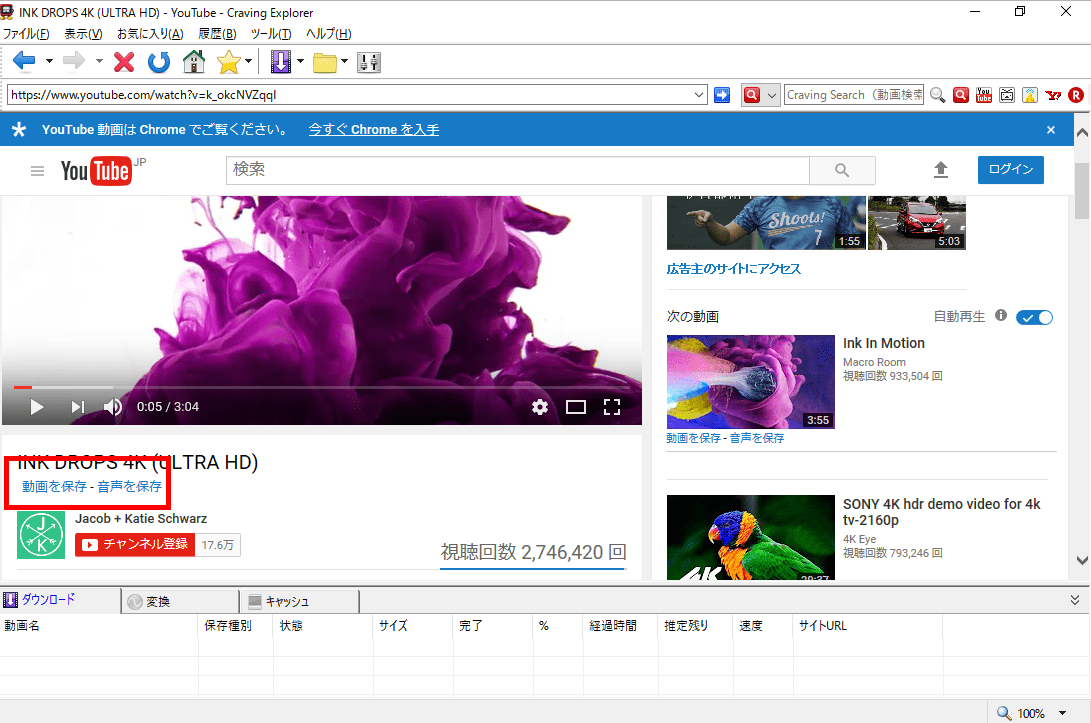Close the Chrome promo banner

[1051, 129]
